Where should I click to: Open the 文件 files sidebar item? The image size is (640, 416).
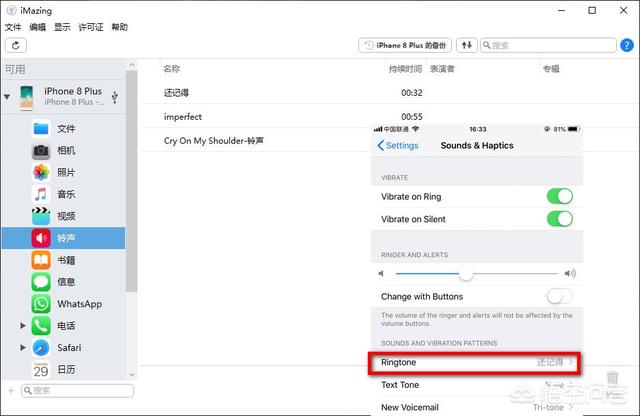coord(66,129)
